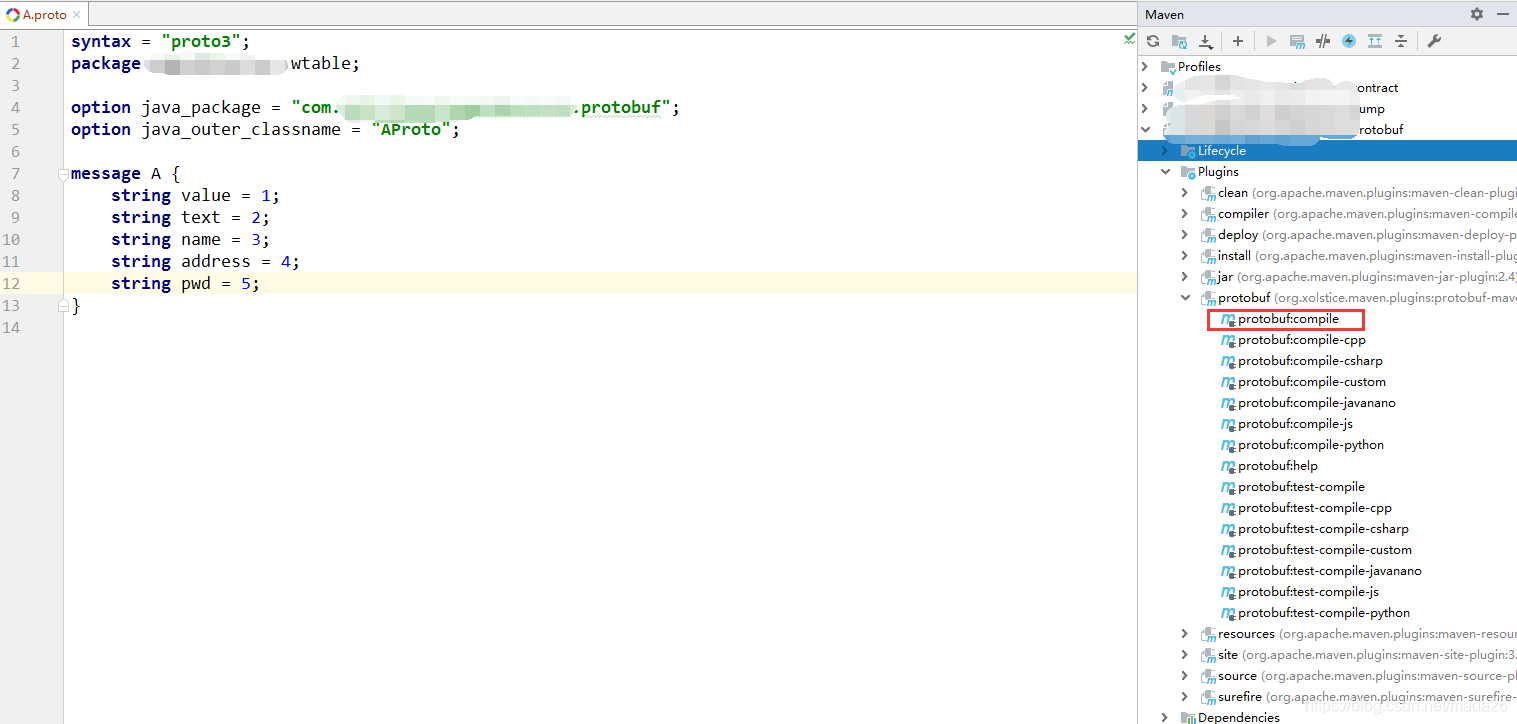Image resolution: width=1517 pixels, height=724 pixels.
Task: Select the protobuf:test-compile-python goal
Action: pos(1324,613)
